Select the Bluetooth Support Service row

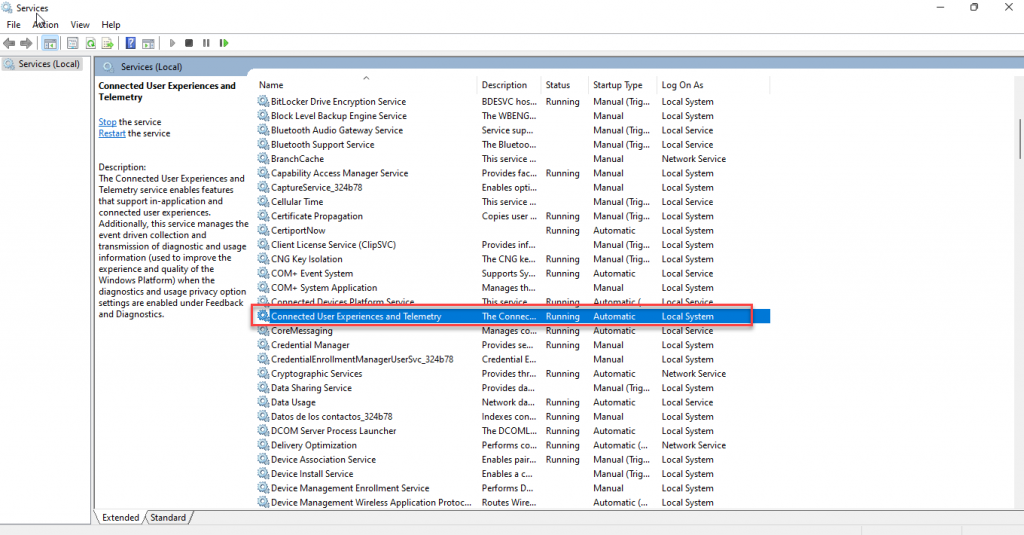[513, 144]
